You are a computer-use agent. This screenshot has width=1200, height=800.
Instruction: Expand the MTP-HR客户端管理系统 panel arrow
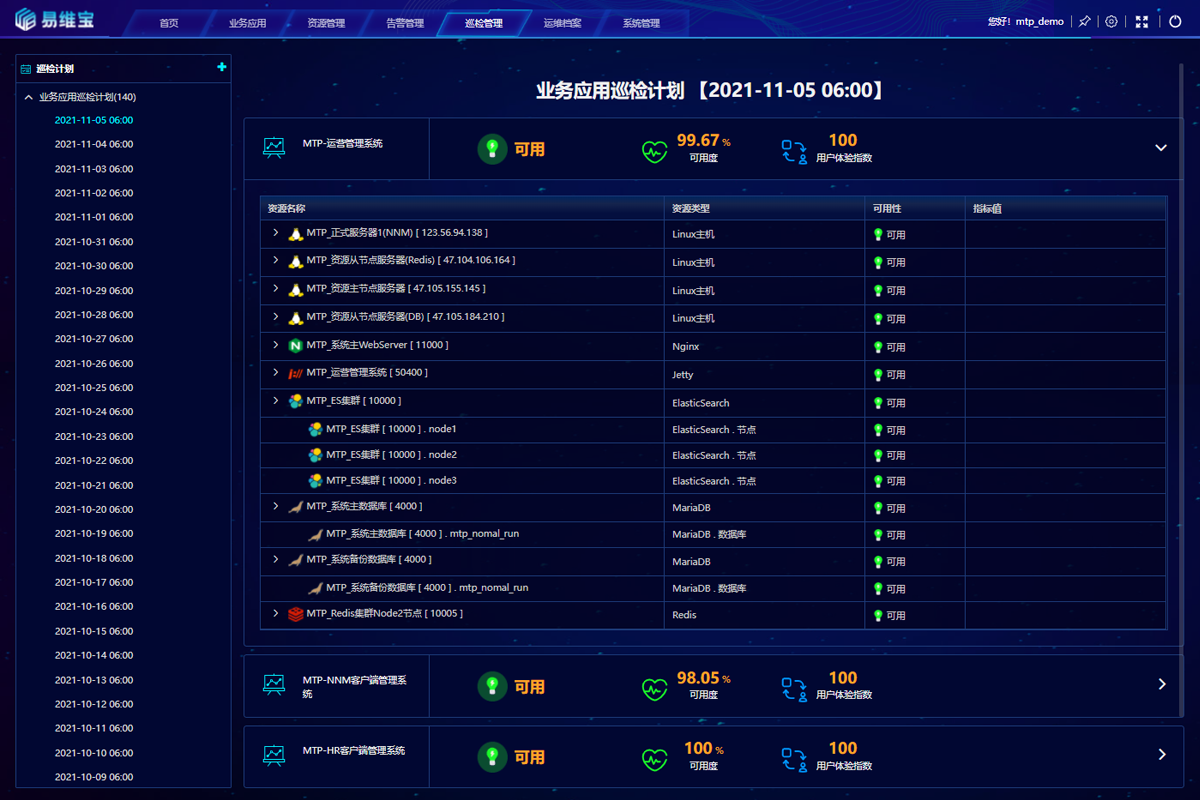(x=1161, y=754)
